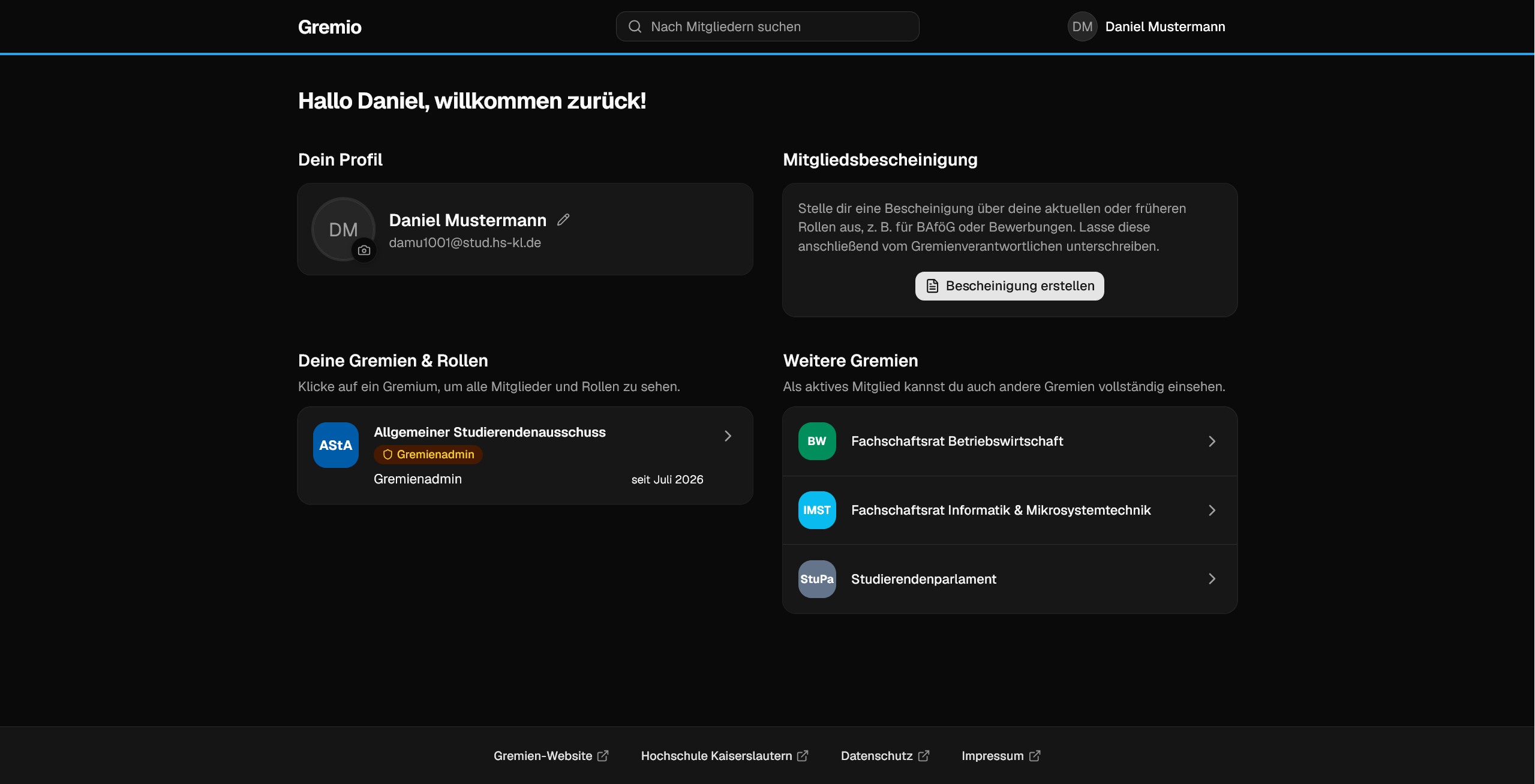1535x784 pixels.
Task: Click external icon beside Gremien-Website
Action: tap(603, 756)
